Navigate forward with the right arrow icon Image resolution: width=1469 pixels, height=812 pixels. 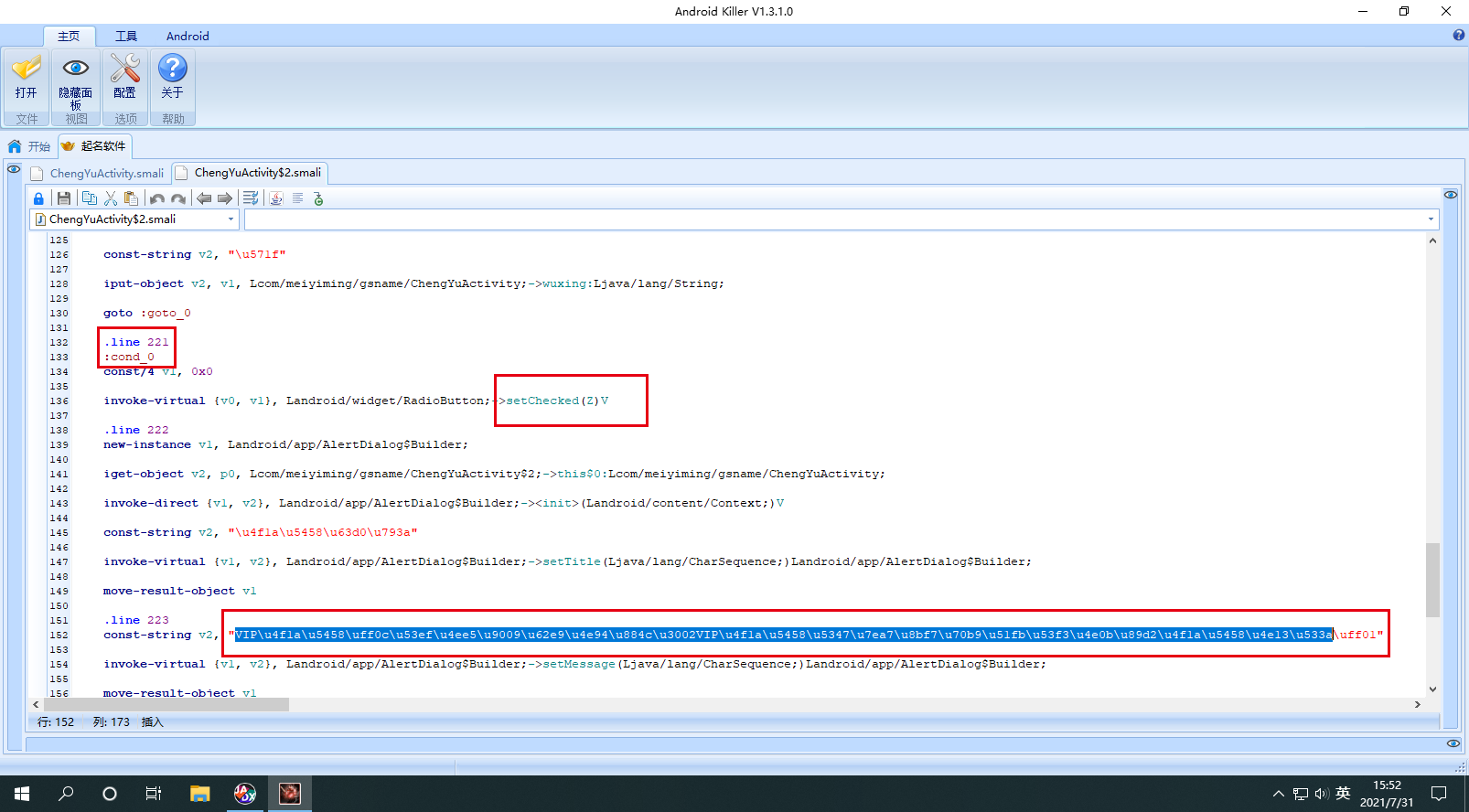point(225,198)
